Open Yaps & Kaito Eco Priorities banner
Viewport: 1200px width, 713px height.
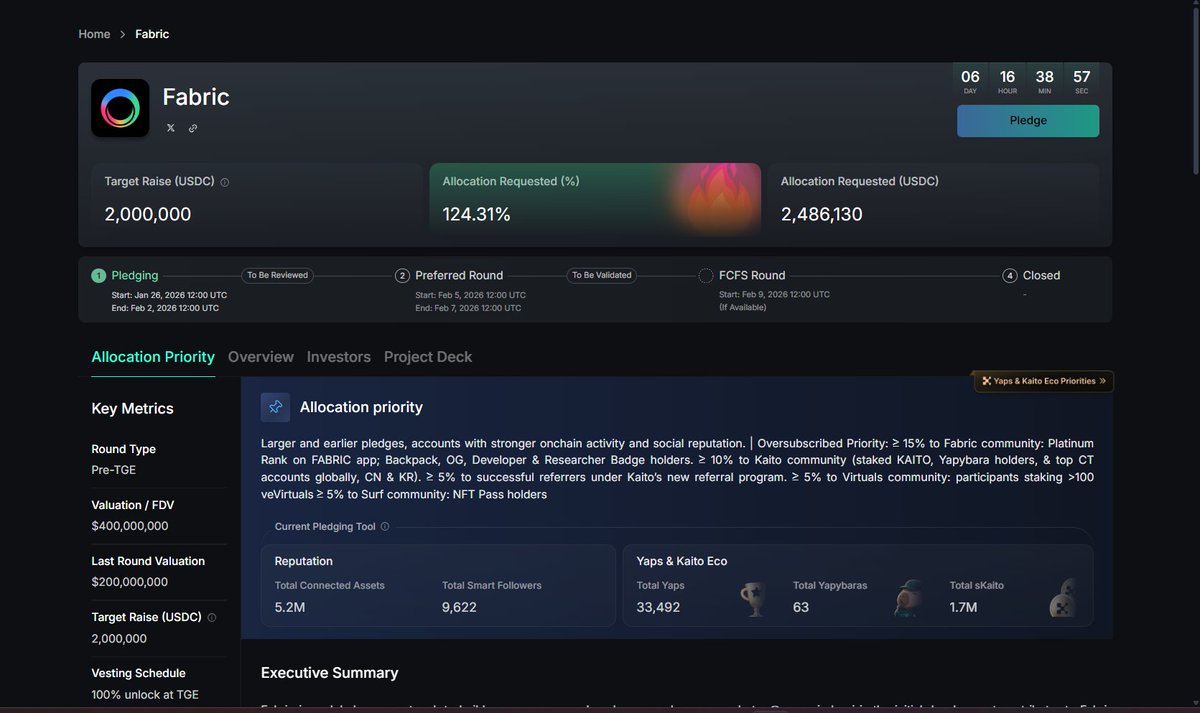pyautogui.click(x=1044, y=381)
